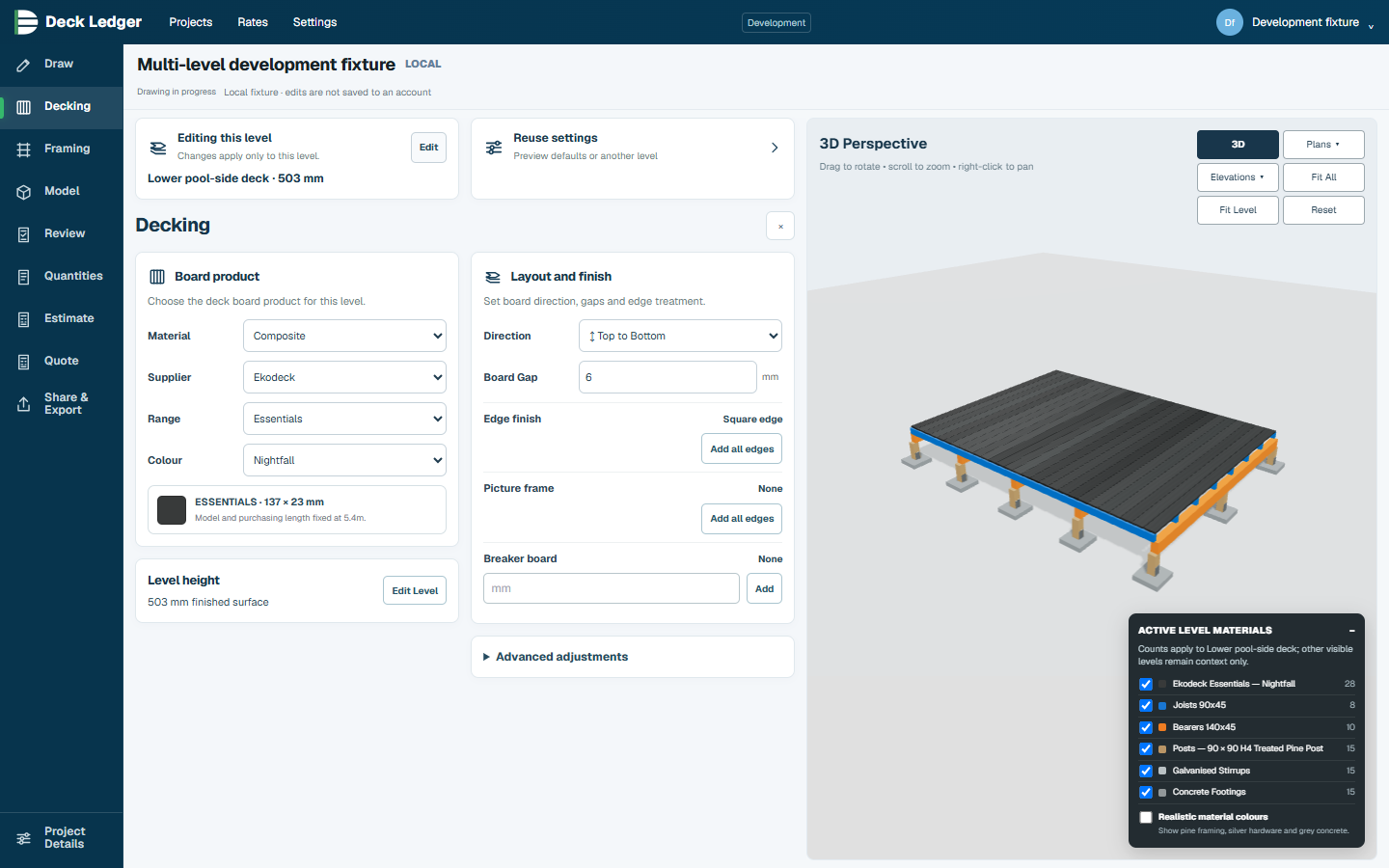Screen dimensions: 1389x868
Task: Open the Range dropdown showing Essentials
Action: [x=344, y=419]
